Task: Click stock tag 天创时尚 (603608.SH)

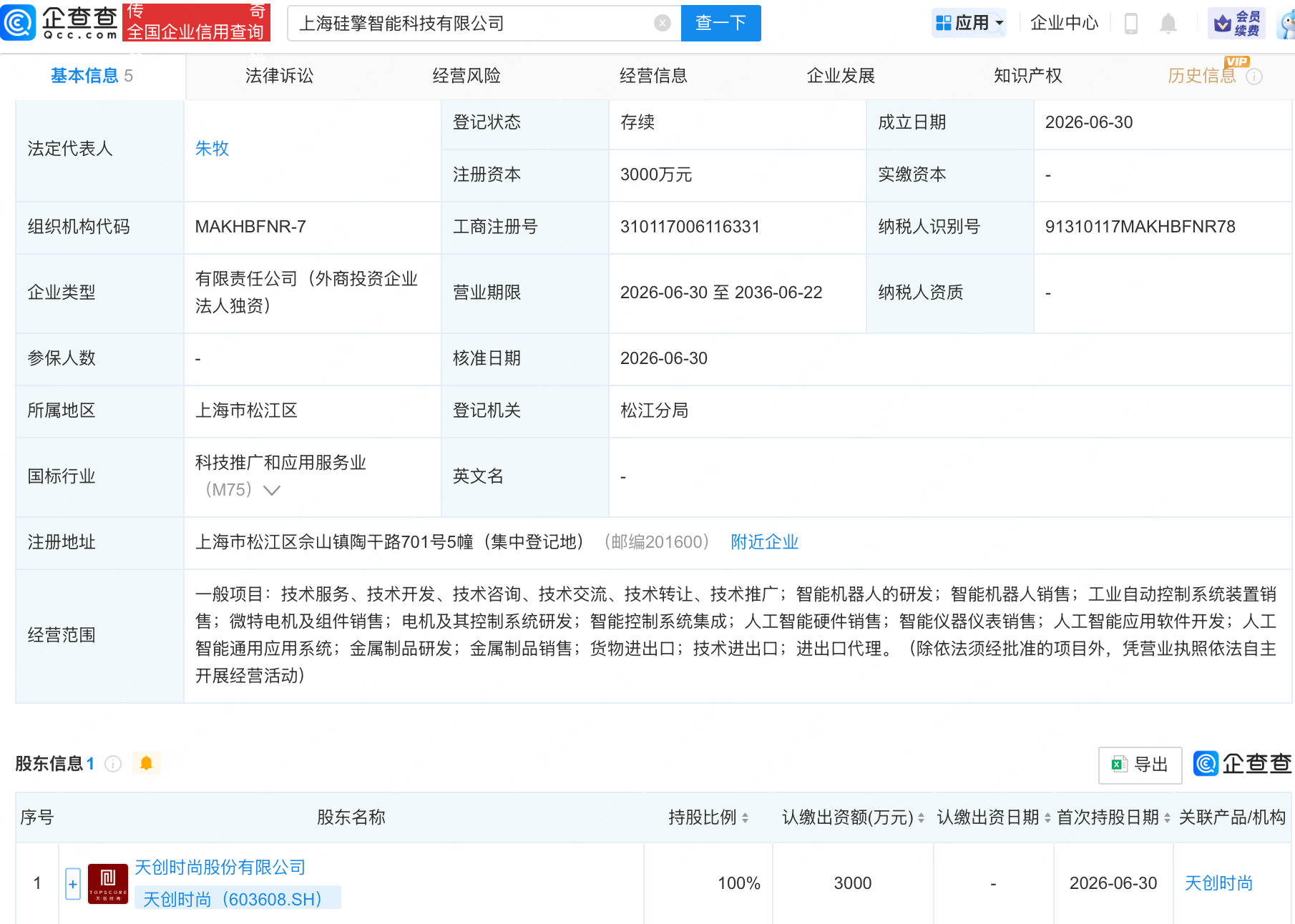Action: 238,899
